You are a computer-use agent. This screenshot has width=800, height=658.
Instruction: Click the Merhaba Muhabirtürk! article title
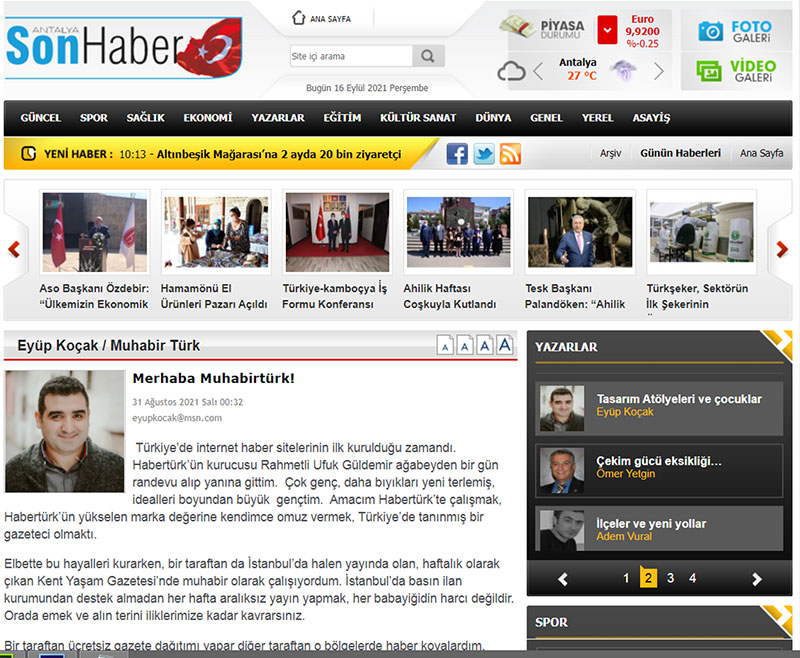[213, 378]
